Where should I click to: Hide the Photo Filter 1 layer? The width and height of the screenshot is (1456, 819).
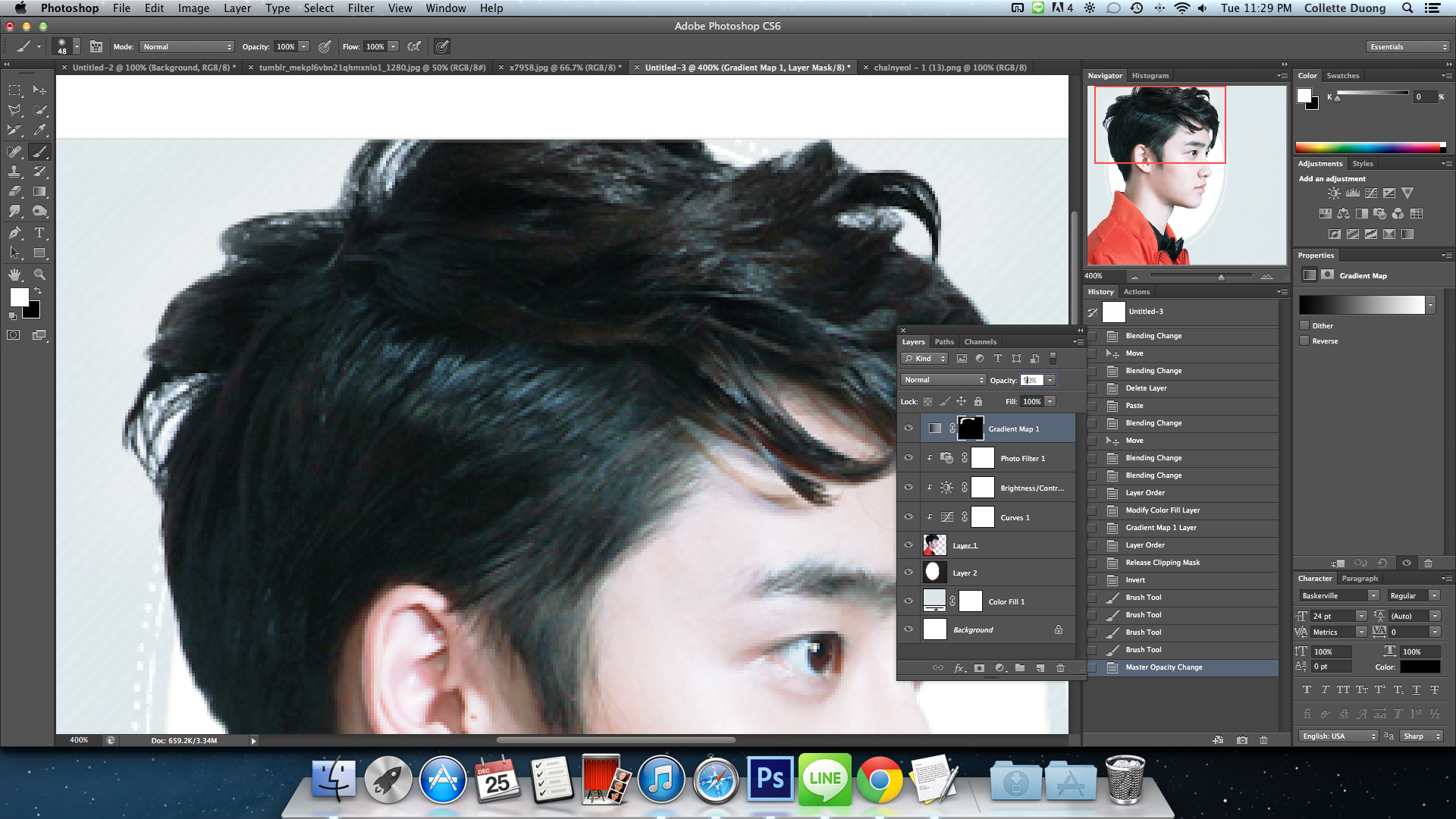908,458
